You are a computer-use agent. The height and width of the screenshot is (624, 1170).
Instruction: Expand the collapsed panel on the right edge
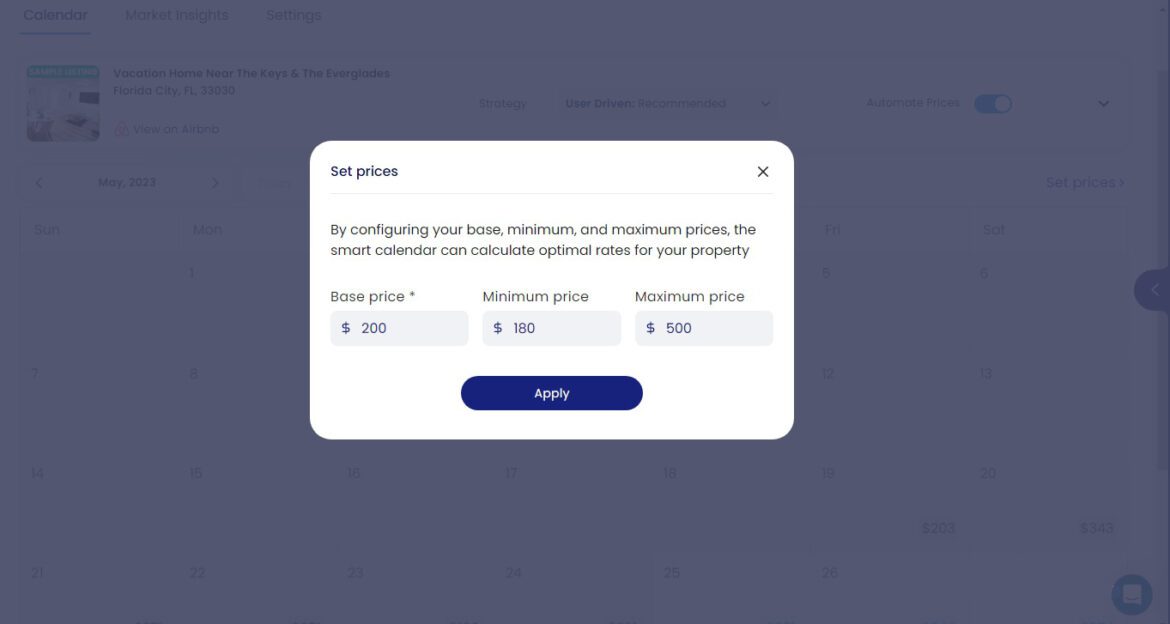coord(1153,290)
